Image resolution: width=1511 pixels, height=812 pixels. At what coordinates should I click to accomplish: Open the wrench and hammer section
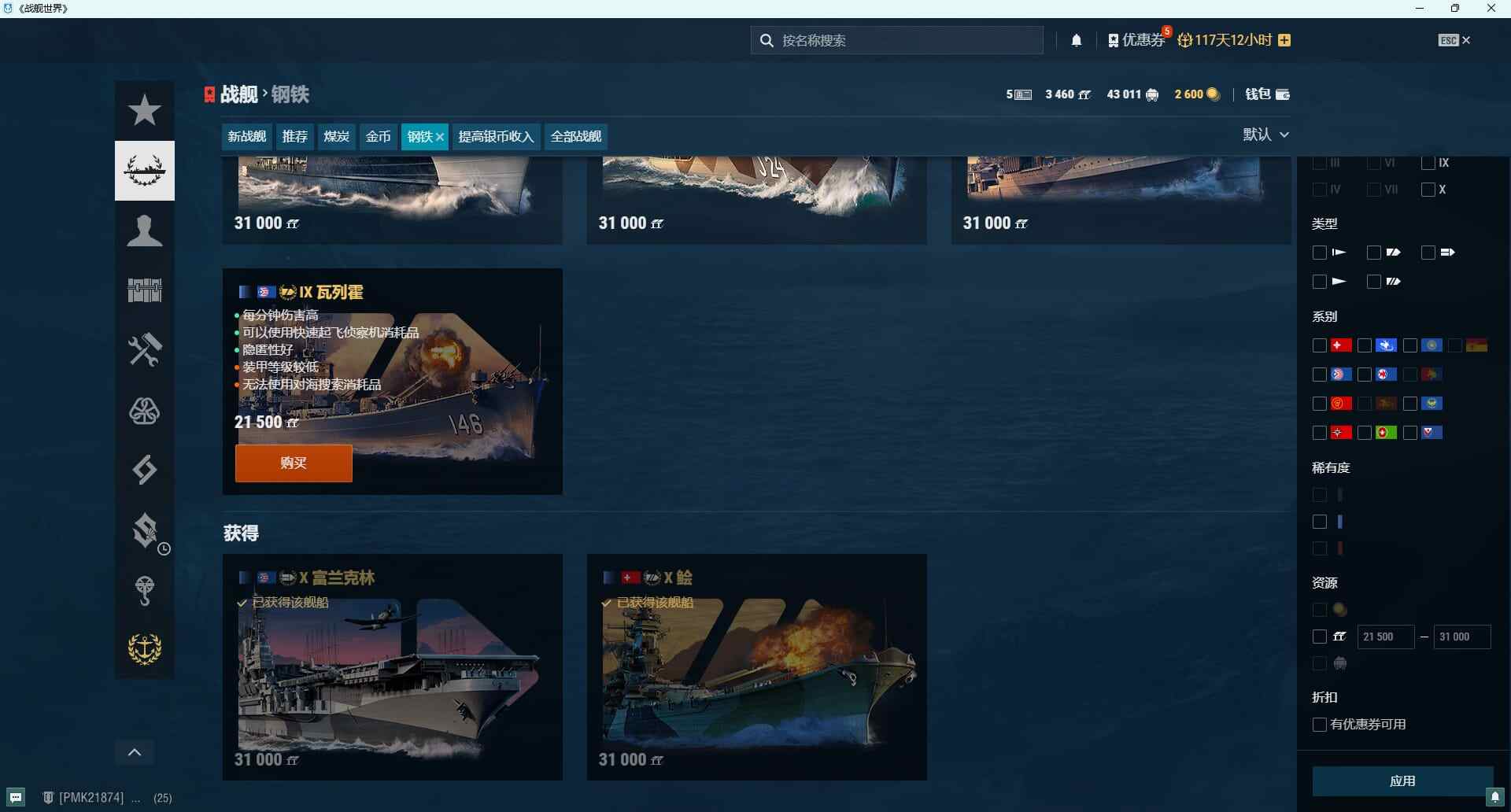tap(145, 350)
